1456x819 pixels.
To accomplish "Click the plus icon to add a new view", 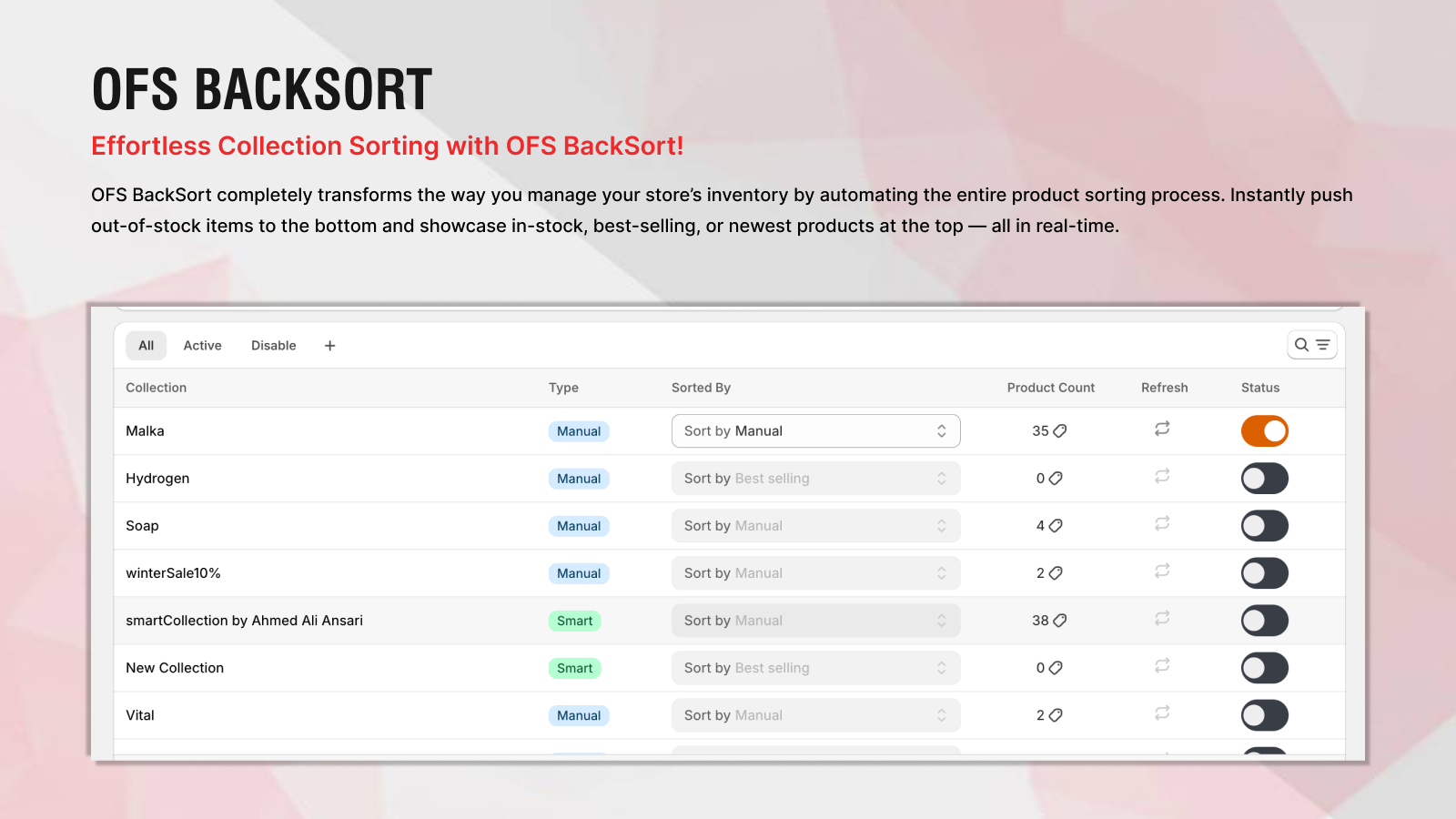I will point(329,346).
